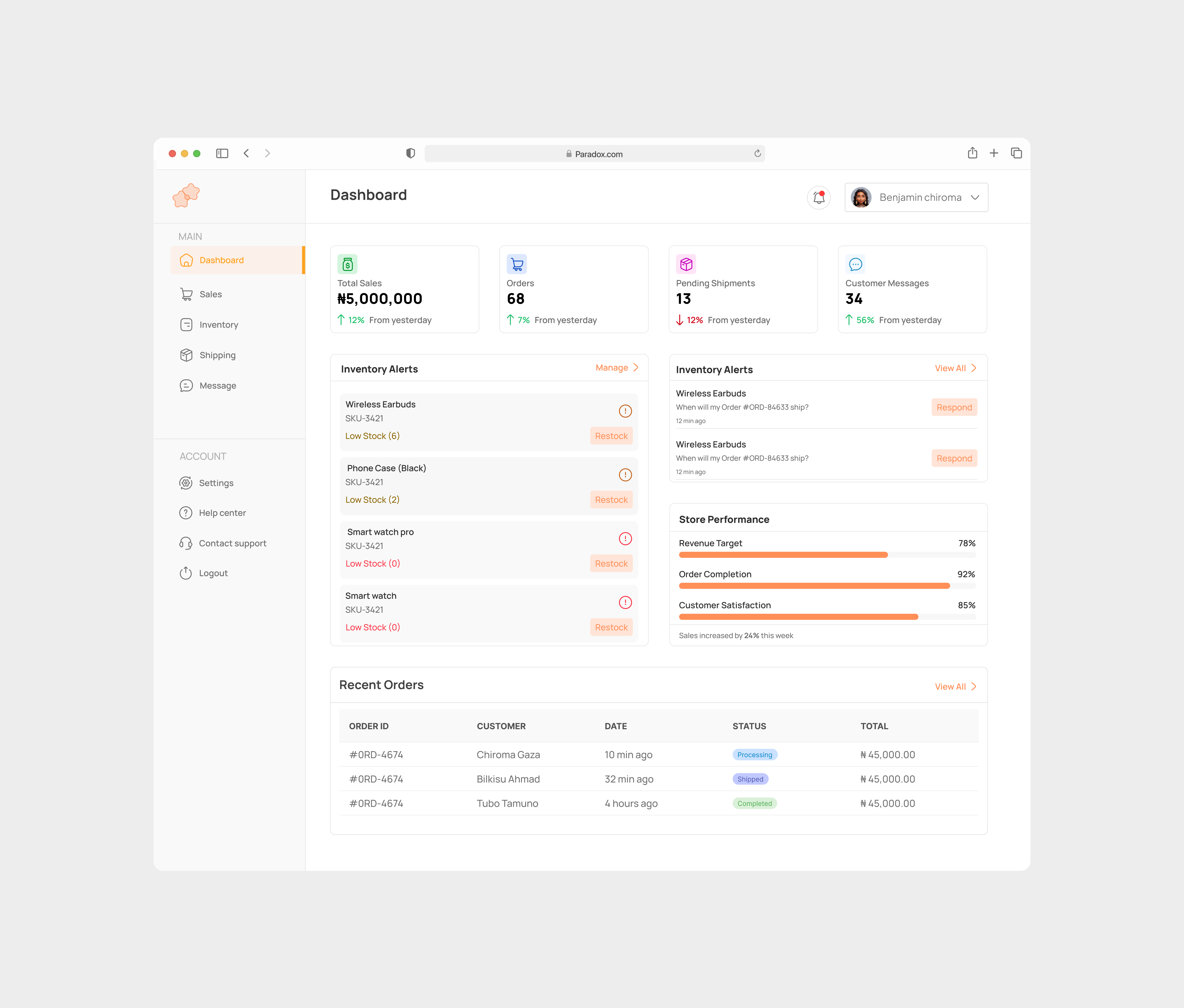Open the Help center
This screenshot has height=1008, width=1184.
pos(222,513)
